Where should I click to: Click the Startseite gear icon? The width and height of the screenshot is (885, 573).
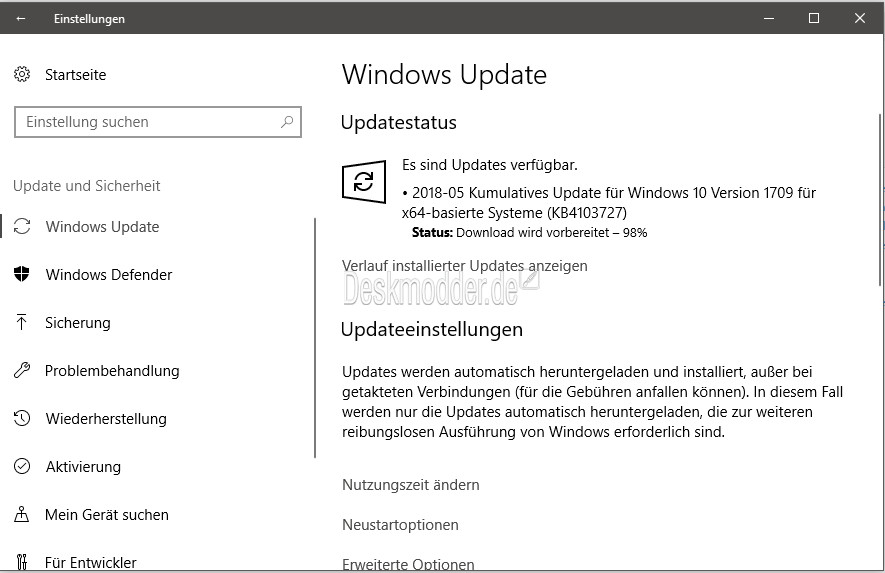pyautogui.click(x=22, y=74)
